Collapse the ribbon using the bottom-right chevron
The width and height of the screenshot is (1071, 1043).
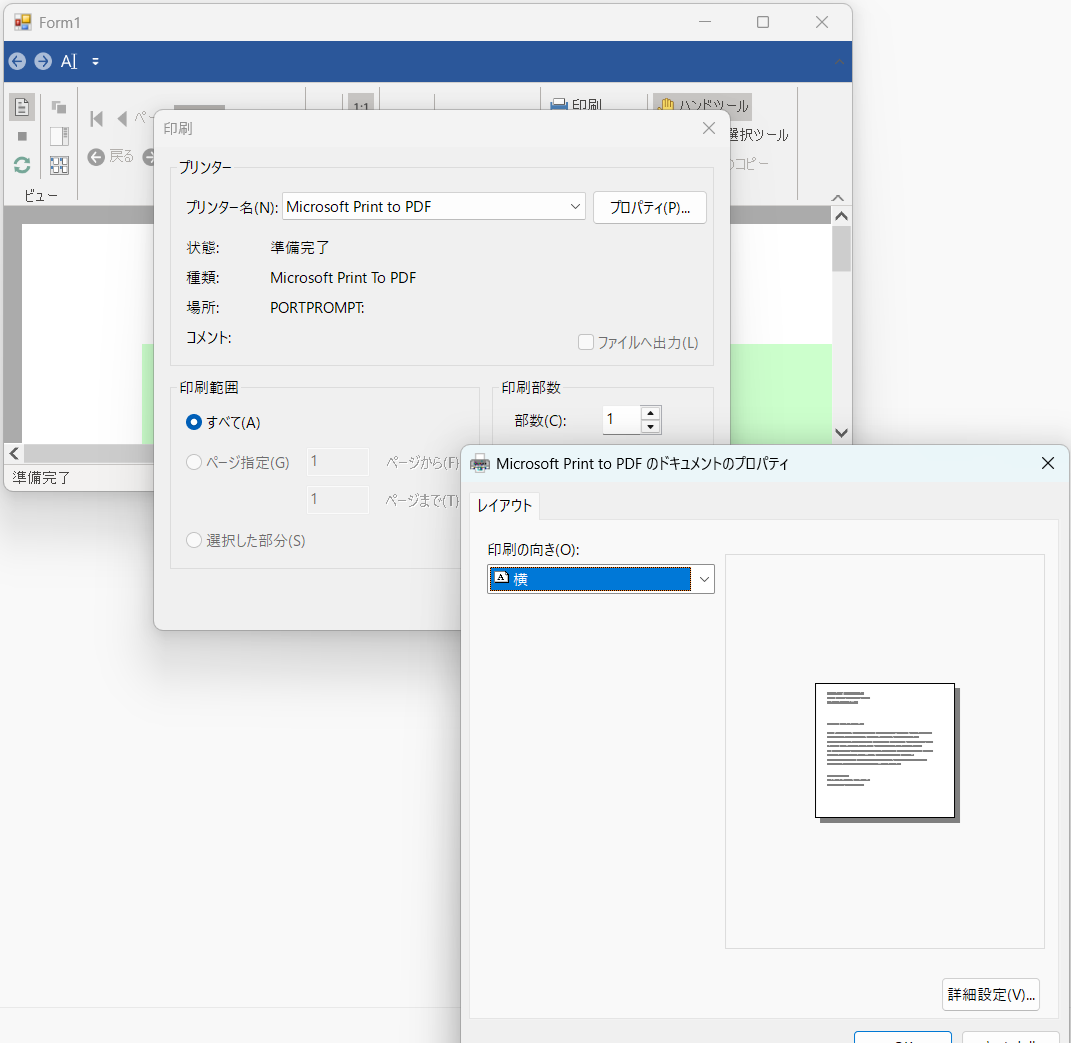[837, 198]
